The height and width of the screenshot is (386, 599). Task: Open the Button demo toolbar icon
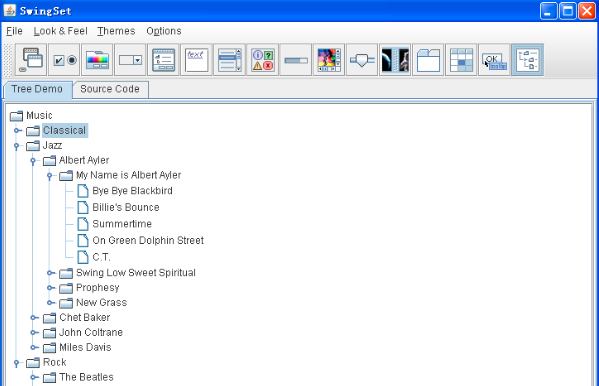coord(64,60)
